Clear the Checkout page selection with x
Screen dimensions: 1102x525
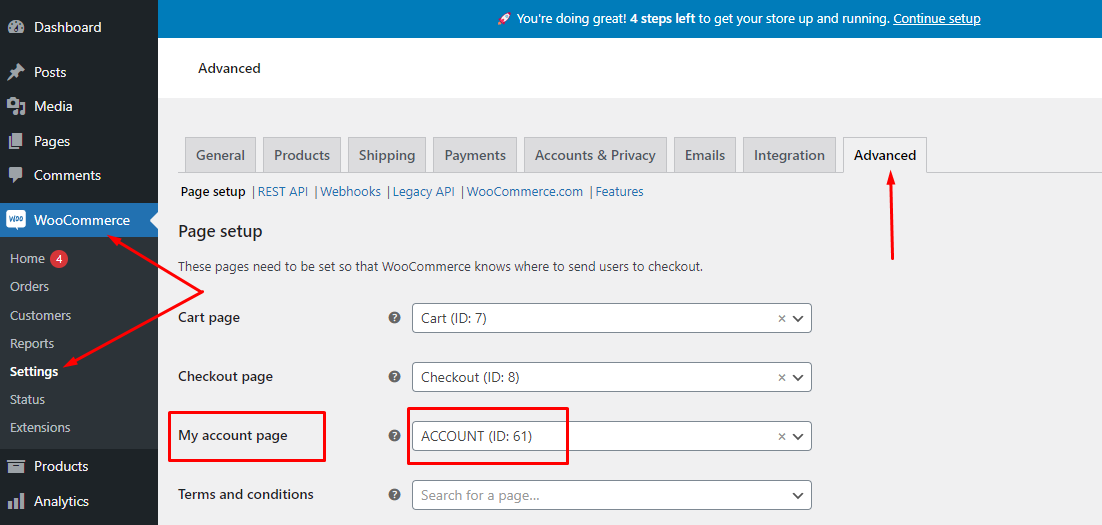[x=782, y=377]
